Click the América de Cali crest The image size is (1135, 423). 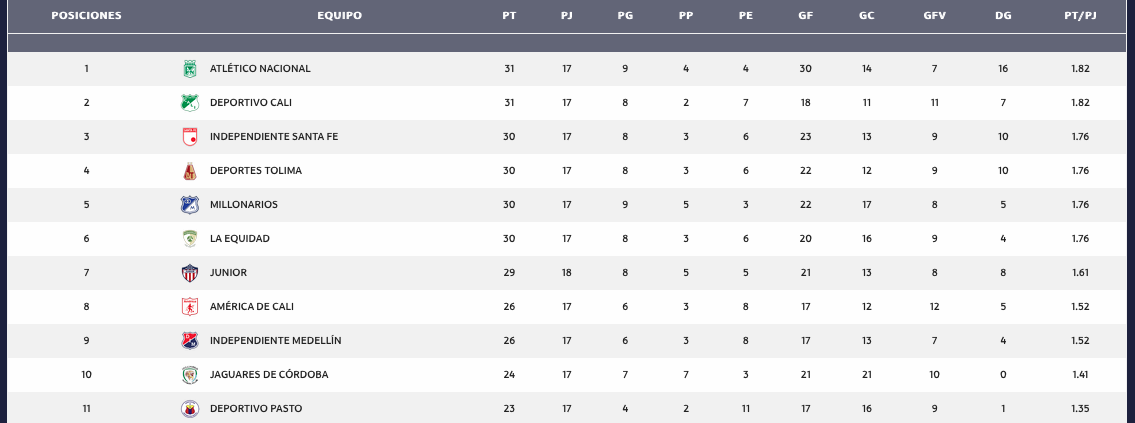coord(188,307)
